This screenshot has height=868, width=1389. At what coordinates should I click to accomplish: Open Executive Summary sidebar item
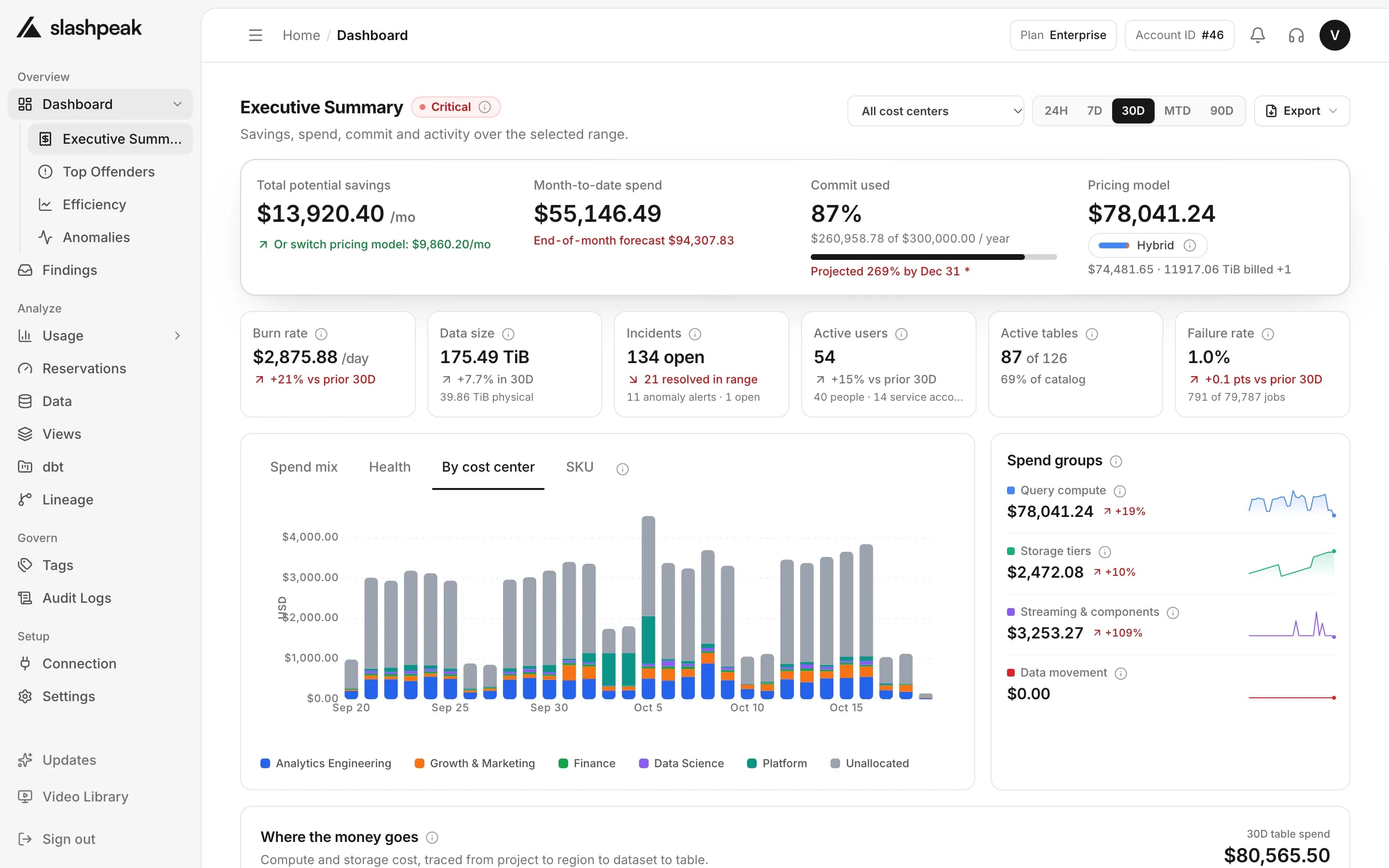pos(110,139)
